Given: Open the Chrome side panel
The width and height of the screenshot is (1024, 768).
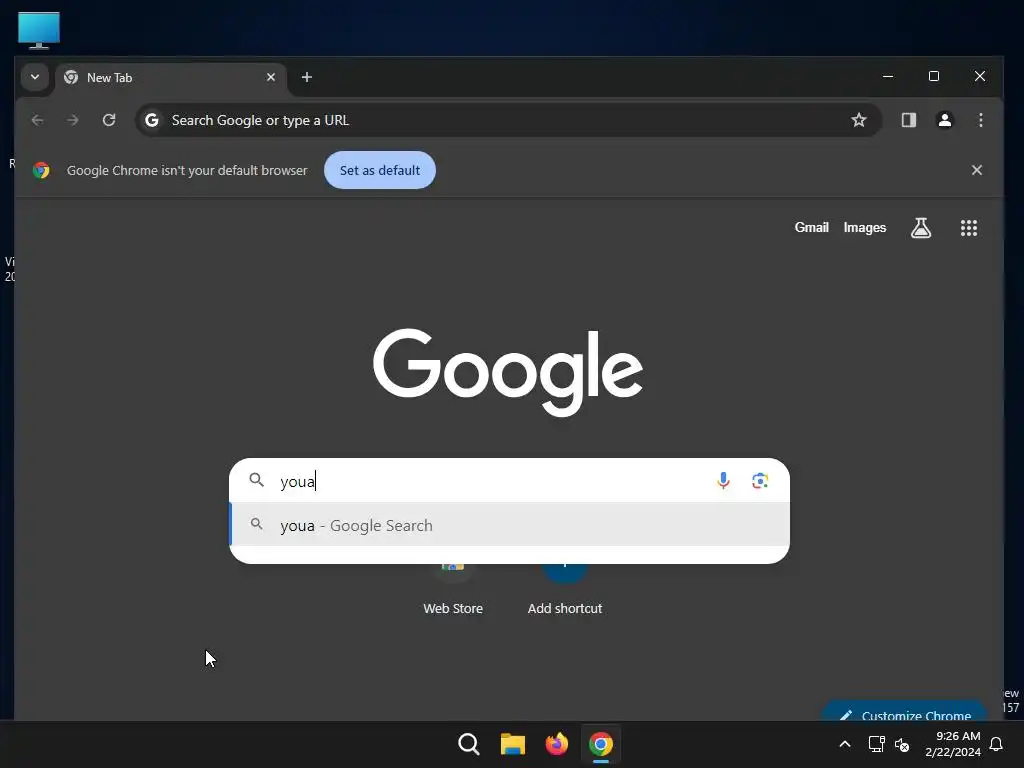Looking at the screenshot, I should [908, 120].
